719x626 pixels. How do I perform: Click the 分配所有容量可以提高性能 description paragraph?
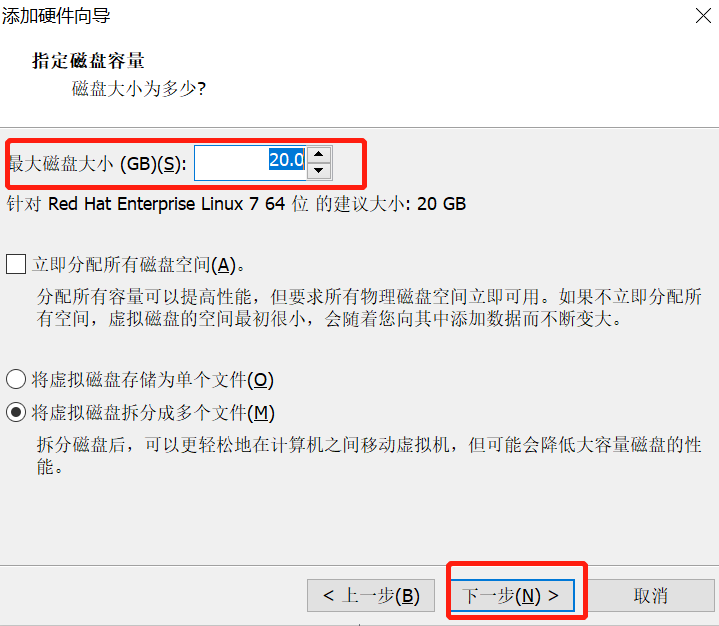pos(369,308)
